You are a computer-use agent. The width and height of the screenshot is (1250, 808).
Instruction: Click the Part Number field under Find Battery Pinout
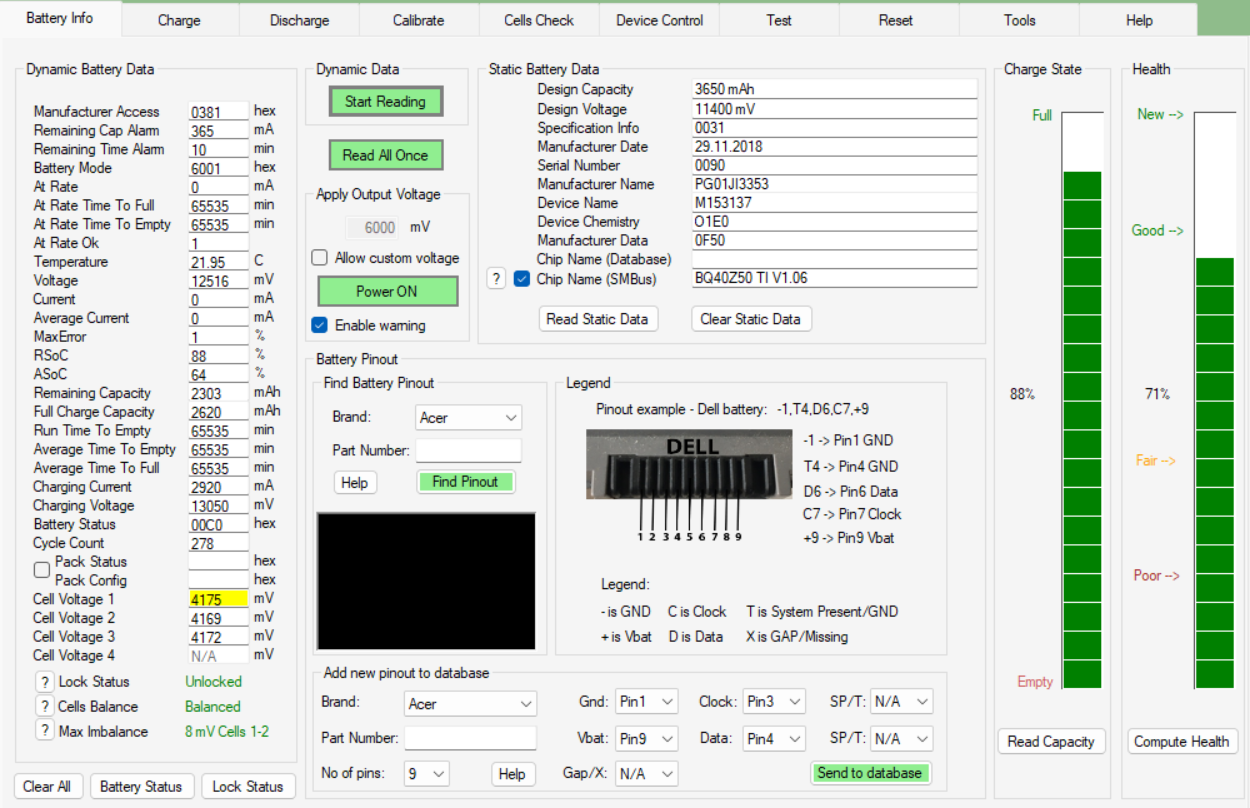[x=468, y=450]
